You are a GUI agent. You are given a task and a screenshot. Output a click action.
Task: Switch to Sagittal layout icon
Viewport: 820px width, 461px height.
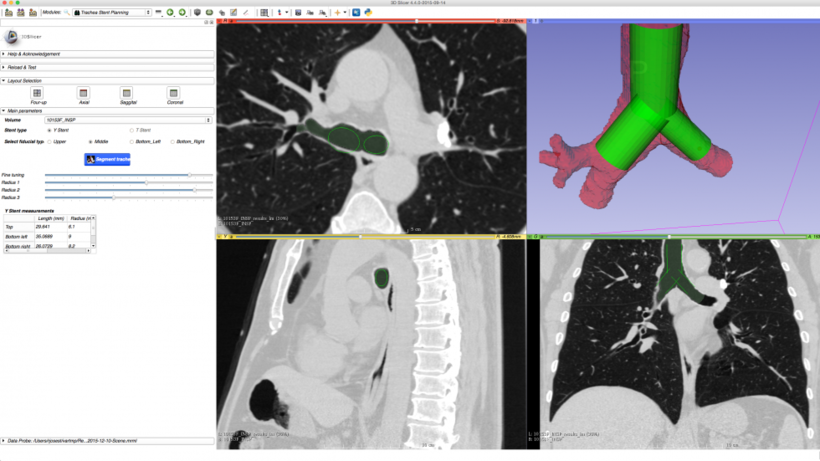[127, 93]
